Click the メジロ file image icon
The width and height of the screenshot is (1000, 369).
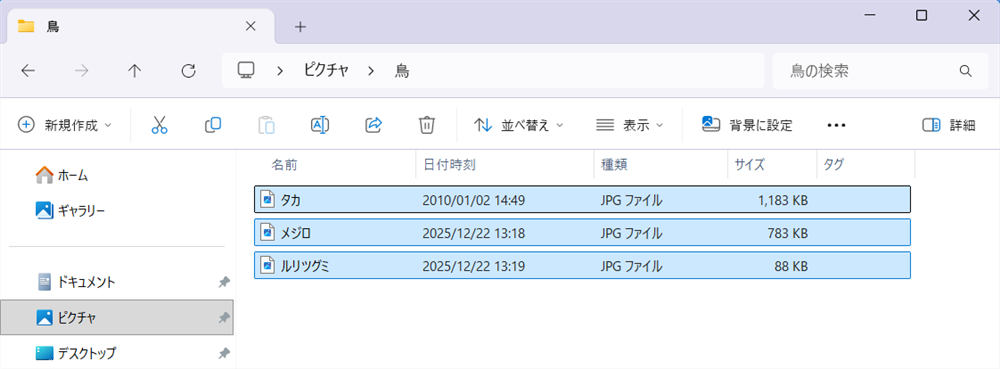(x=268, y=233)
